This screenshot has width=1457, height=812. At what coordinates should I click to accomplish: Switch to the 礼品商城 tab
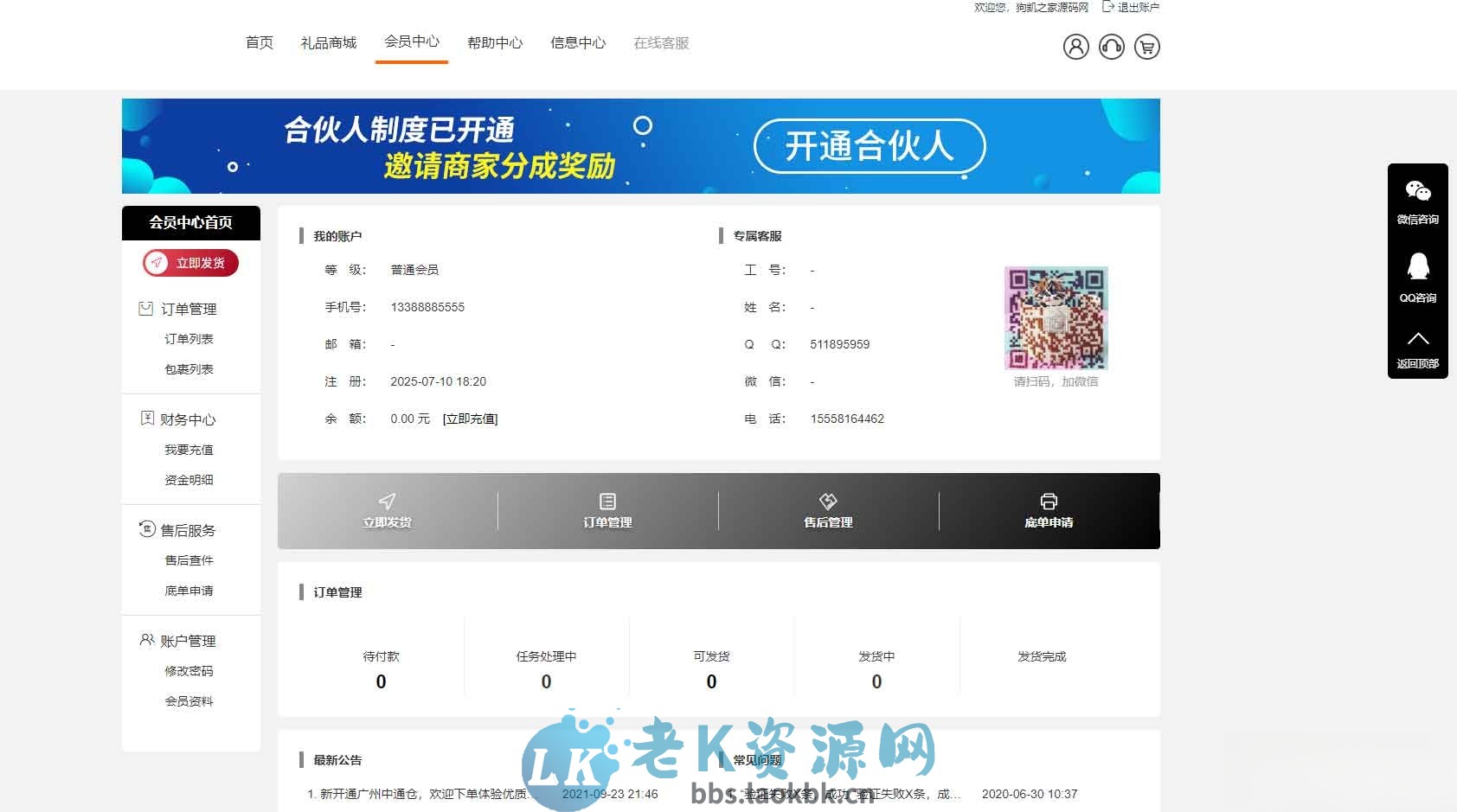click(x=328, y=42)
